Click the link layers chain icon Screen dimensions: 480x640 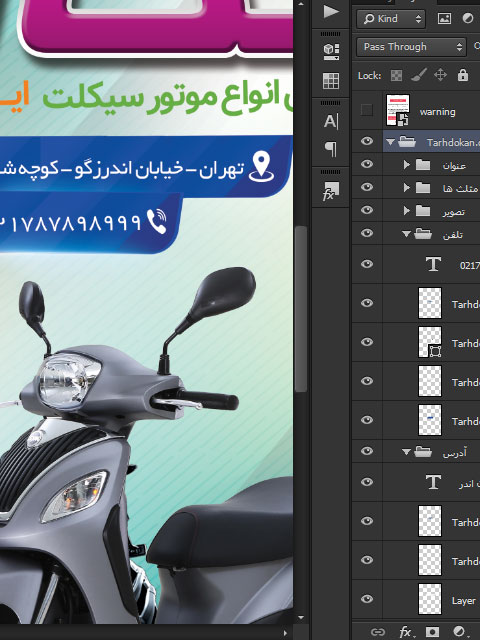coord(378,632)
